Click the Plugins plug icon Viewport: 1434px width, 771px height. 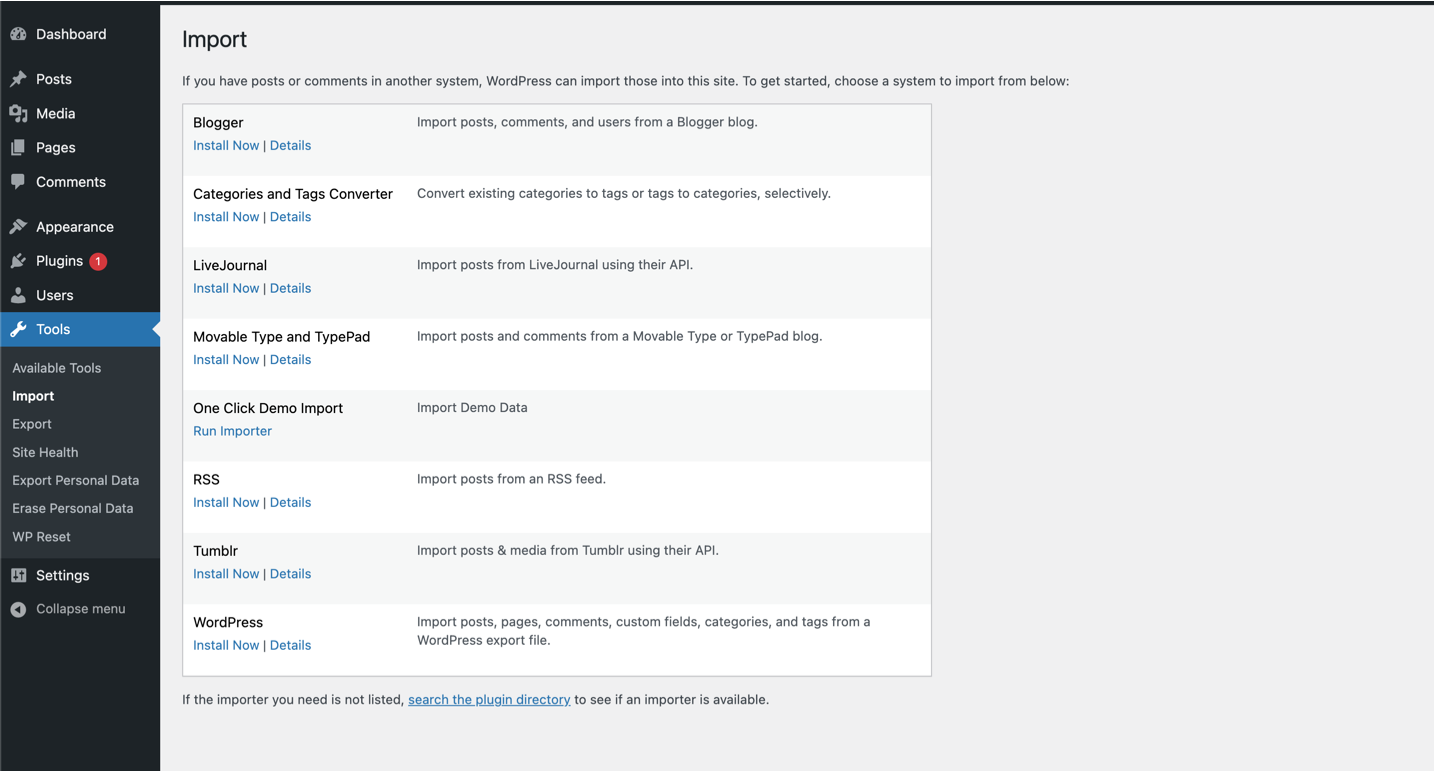pyautogui.click(x=18, y=261)
